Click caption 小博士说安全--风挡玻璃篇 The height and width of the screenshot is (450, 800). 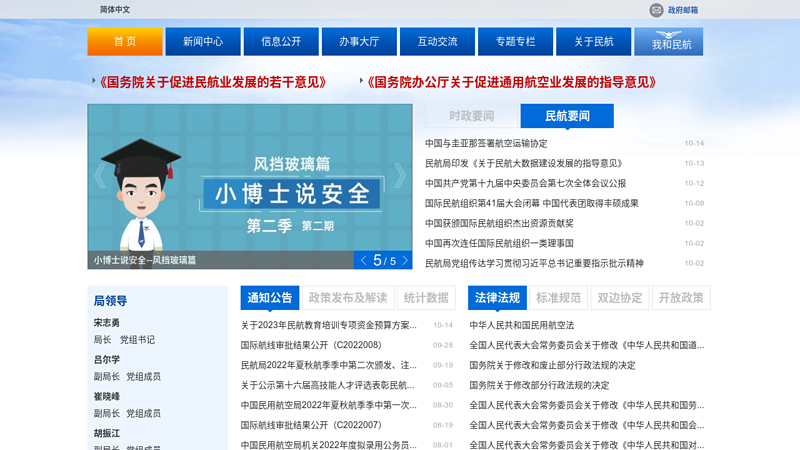pos(145,260)
